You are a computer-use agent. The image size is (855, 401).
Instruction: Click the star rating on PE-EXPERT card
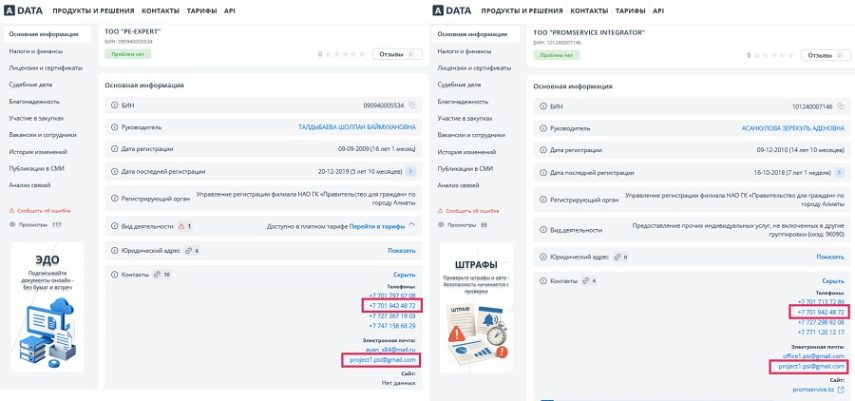click(348, 54)
